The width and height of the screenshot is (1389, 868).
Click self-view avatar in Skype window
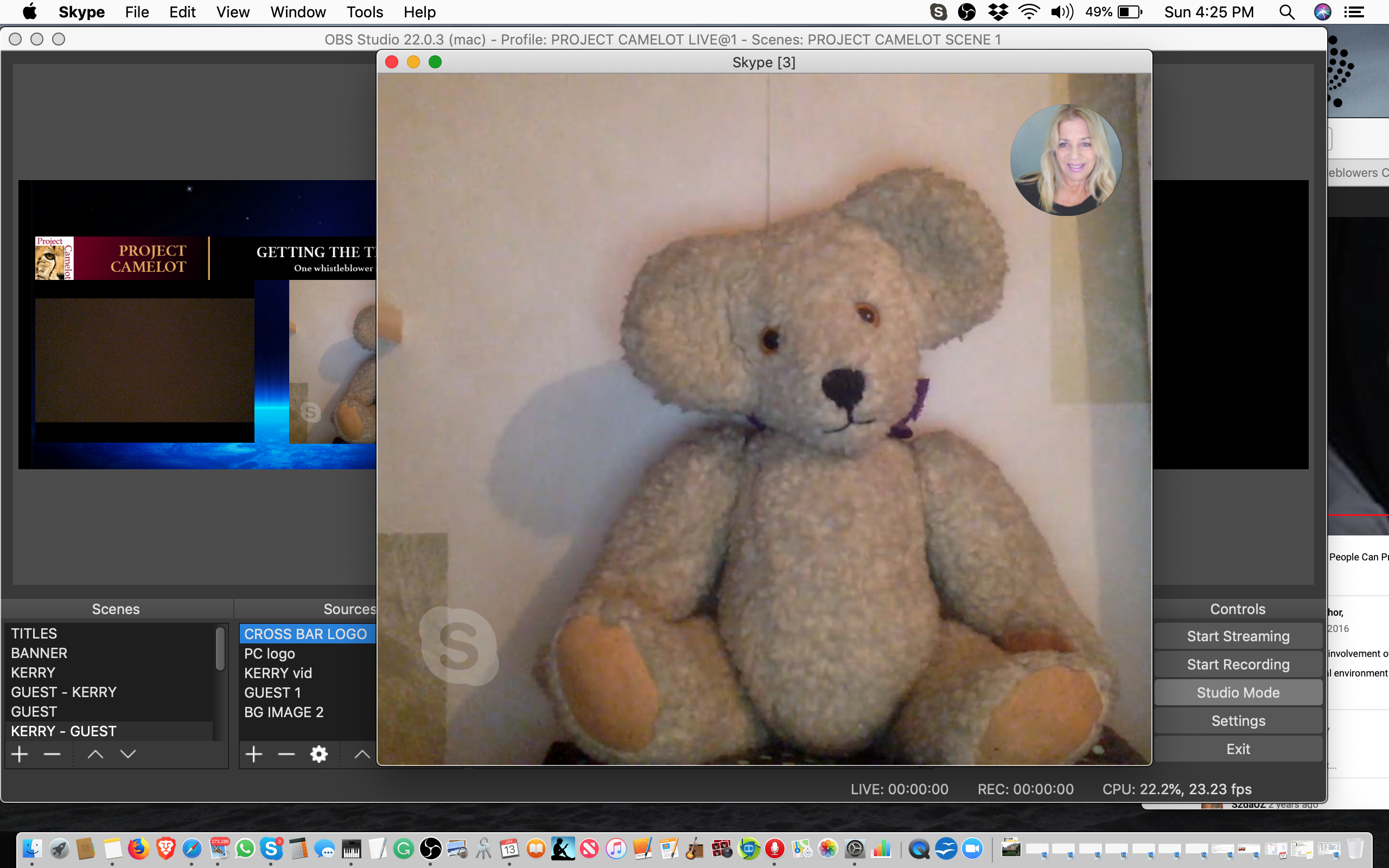point(1066,159)
